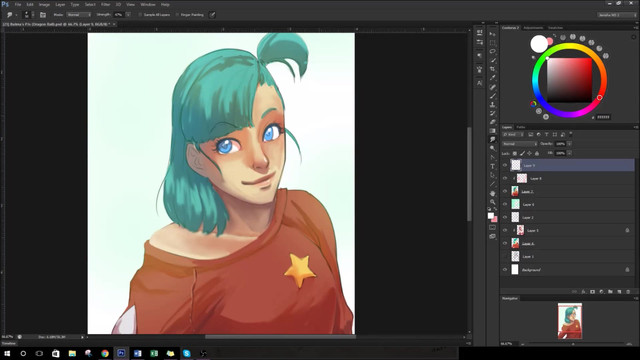Select the Rectangular Marquee tool

click(x=493, y=43)
